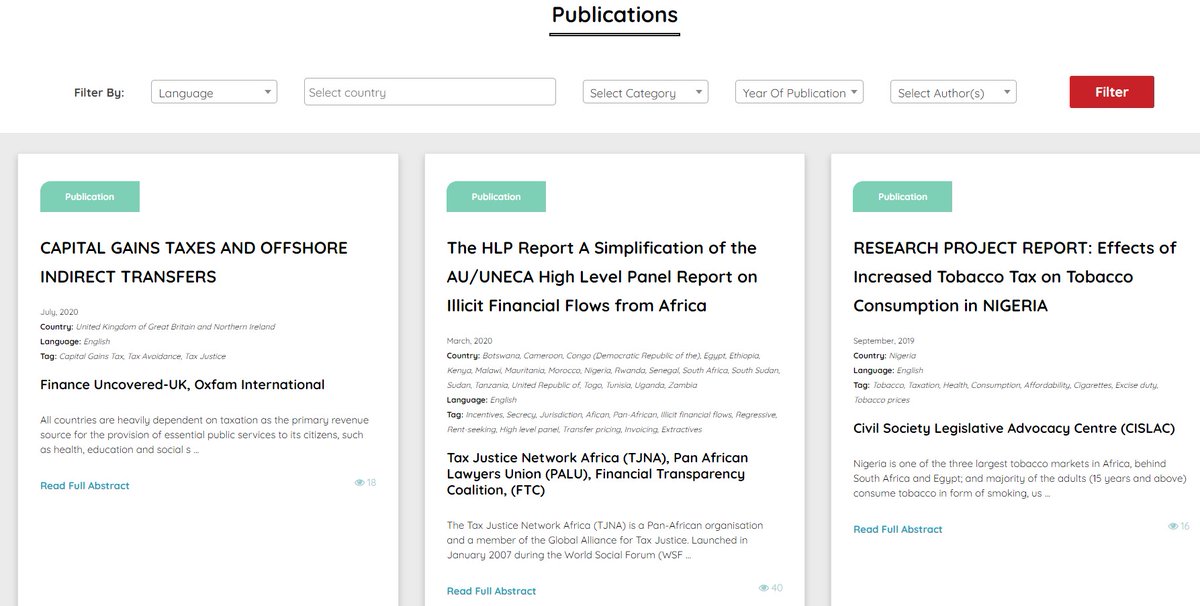
Task: Expand the Select Author(s) dropdown
Action: pos(953,92)
